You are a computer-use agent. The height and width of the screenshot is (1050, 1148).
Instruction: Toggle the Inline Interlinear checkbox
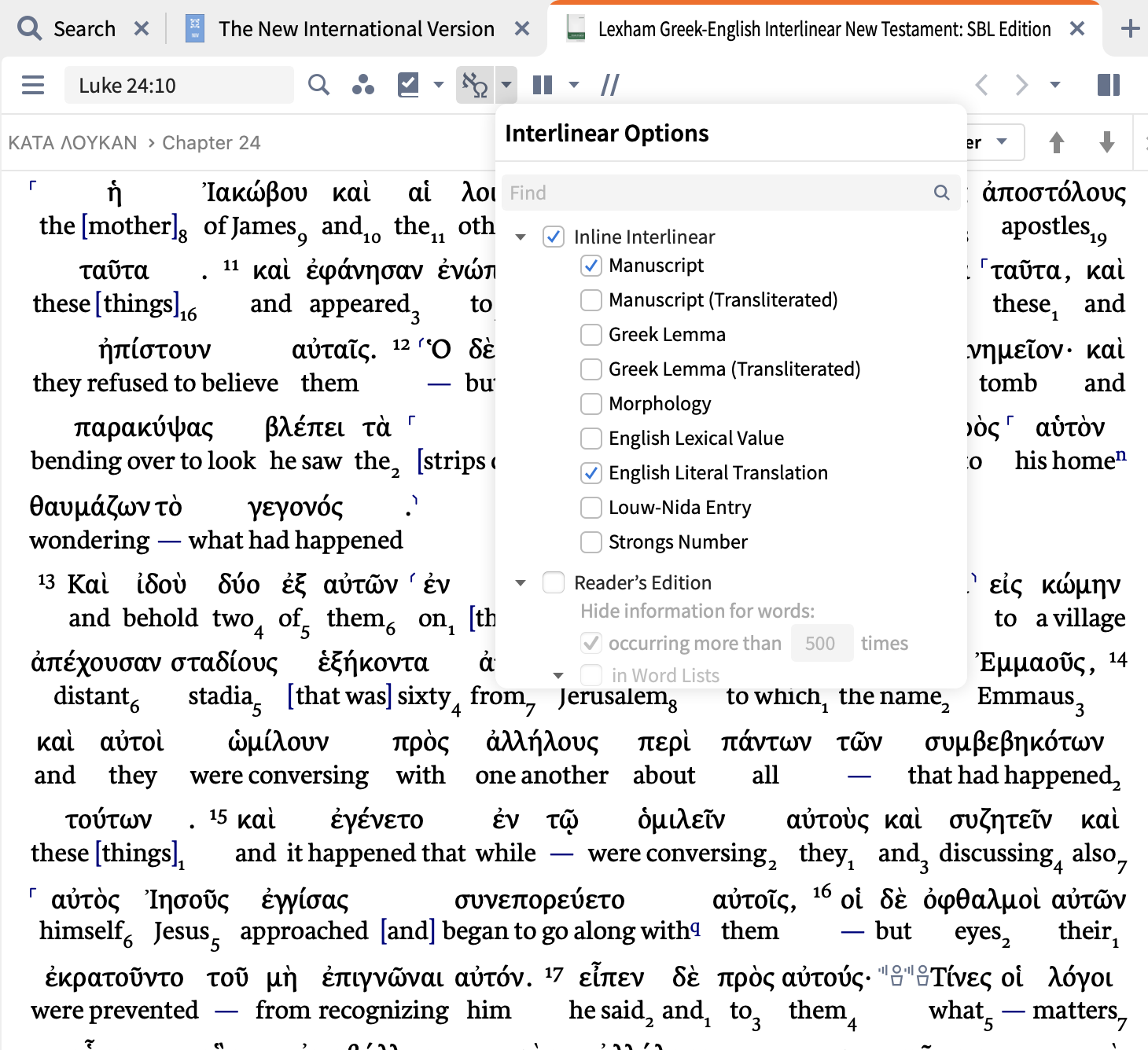click(x=554, y=237)
